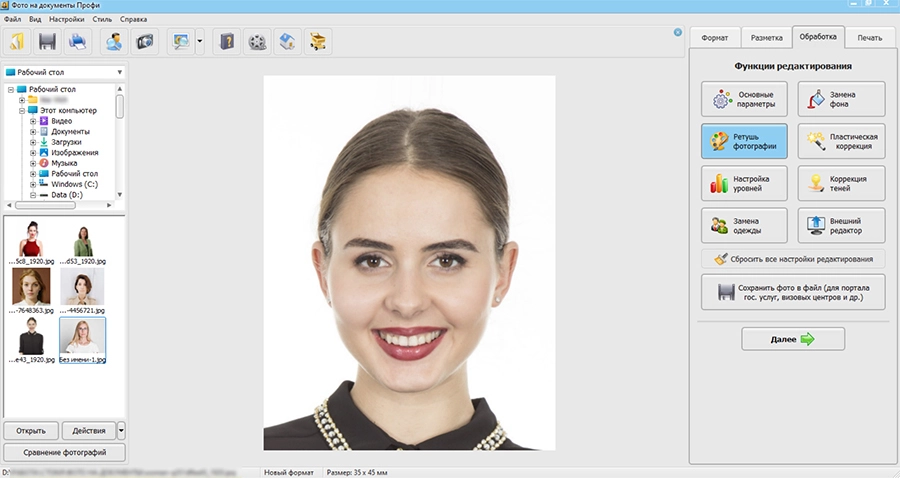Click the camera icon in the toolbar
Image resolution: width=900 pixels, height=478 pixels.
[145, 42]
